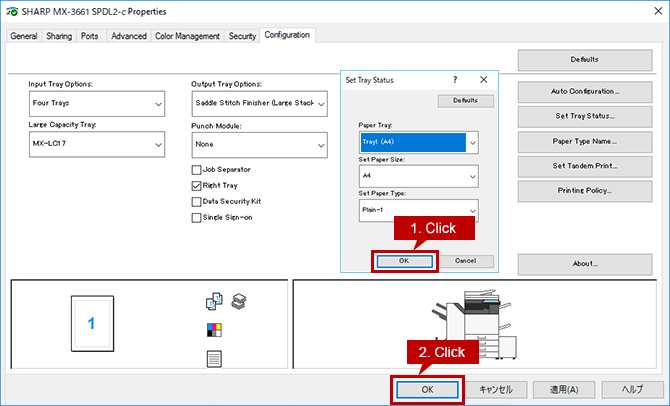Click the collate copies icon in preview
The width and height of the screenshot is (670, 406).
(x=214, y=301)
